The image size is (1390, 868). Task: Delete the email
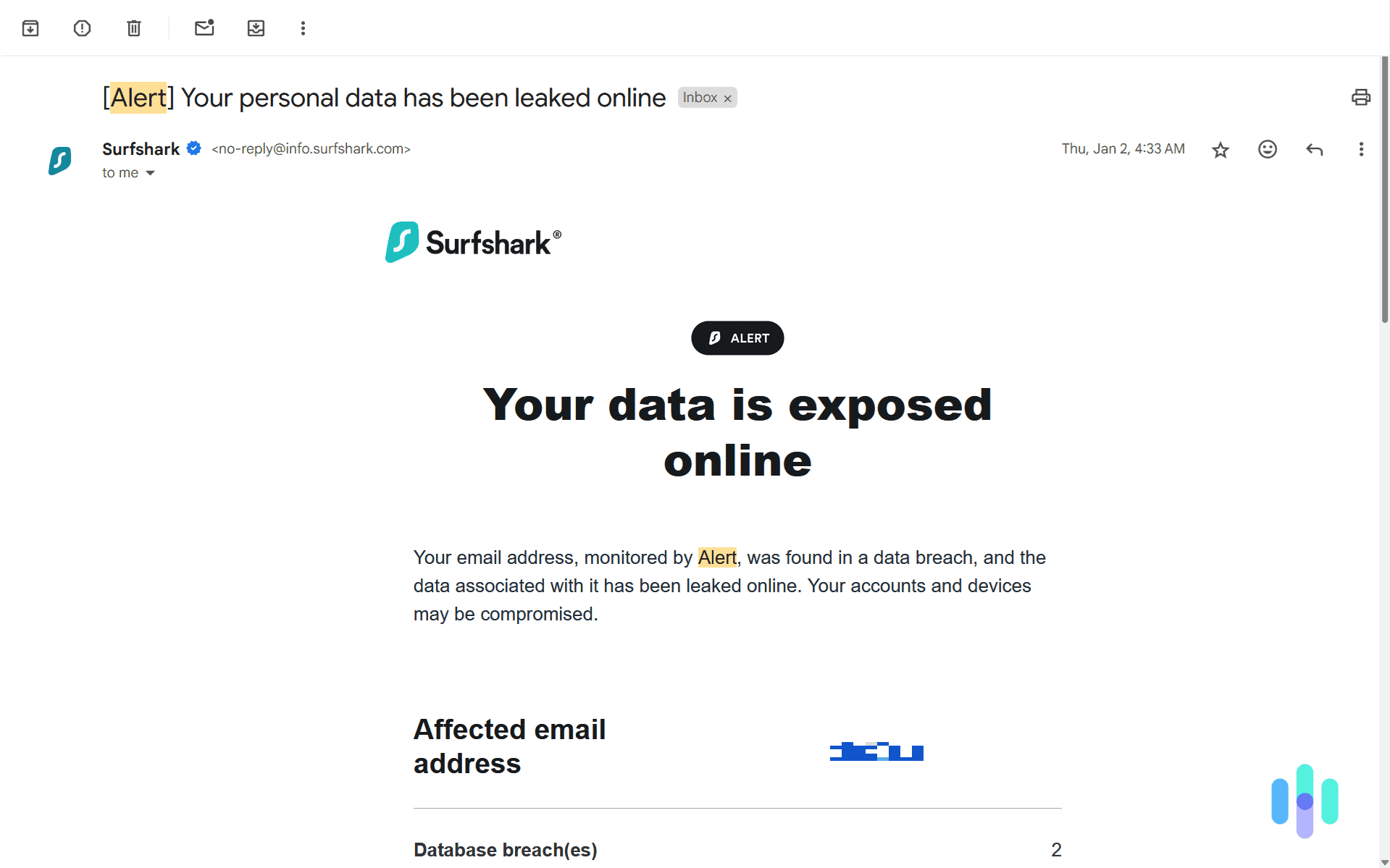click(x=133, y=28)
